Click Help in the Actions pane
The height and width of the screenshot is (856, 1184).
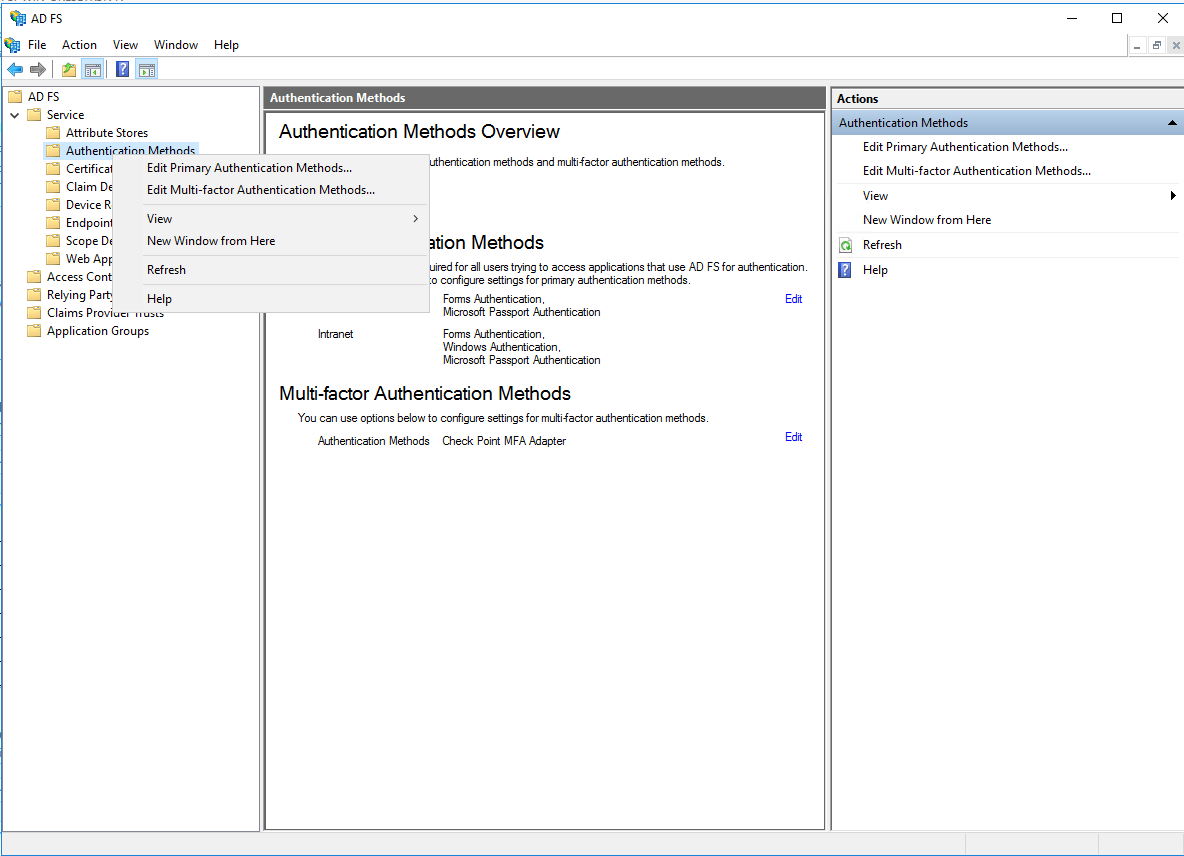point(875,269)
